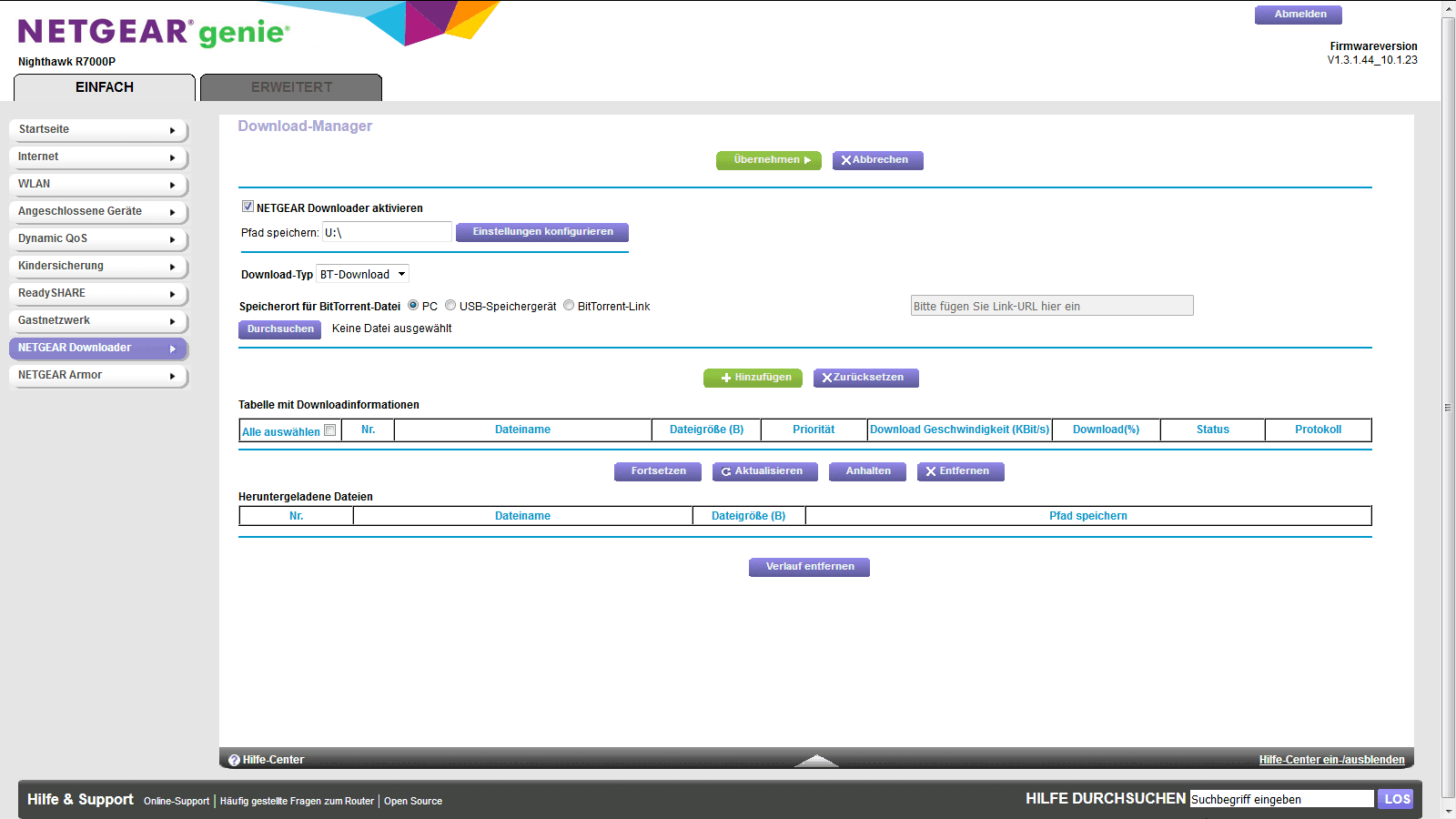Screen dimensions: 1456x819
Task: Open the Open Source link
Action: [x=413, y=801]
